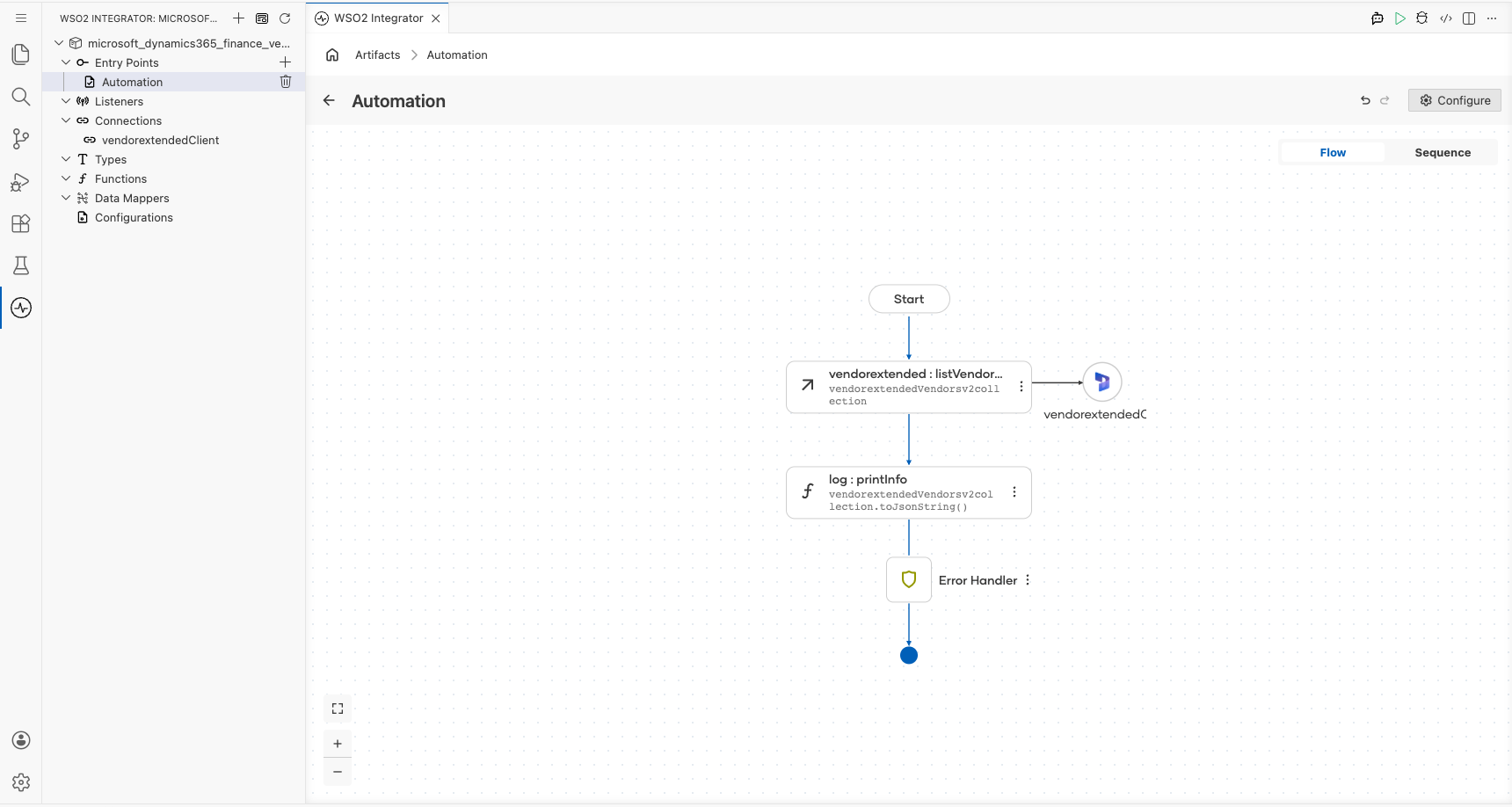Screen dimensions: 1512x807
Task: Open the Configure button
Action: pos(1455,100)
